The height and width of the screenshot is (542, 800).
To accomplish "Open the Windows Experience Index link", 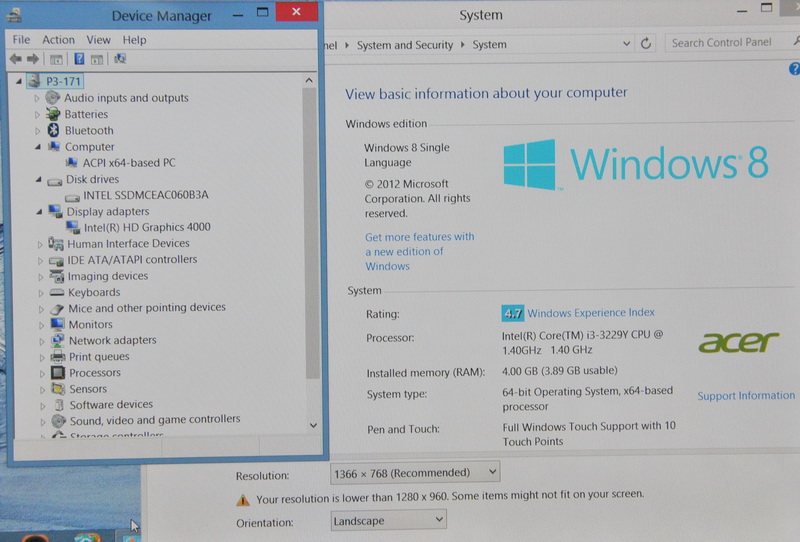I will click(x=591, y=312).
